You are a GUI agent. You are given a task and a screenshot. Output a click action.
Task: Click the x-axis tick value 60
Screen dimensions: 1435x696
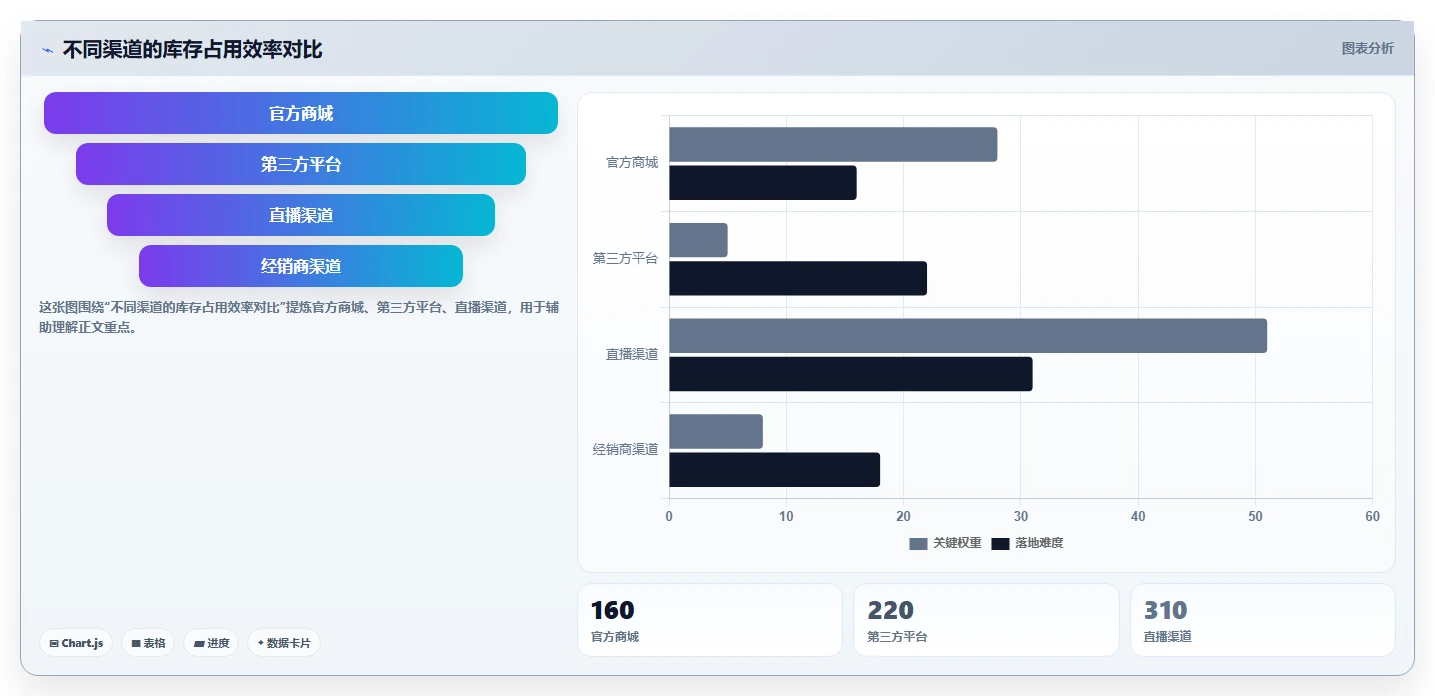(x=1372, y=517)
